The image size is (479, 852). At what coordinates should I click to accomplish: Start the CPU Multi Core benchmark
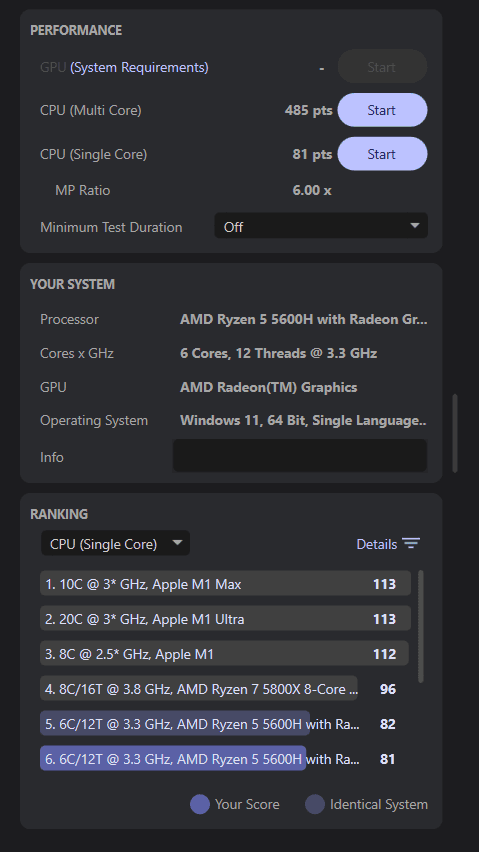(x=382, y=110)
